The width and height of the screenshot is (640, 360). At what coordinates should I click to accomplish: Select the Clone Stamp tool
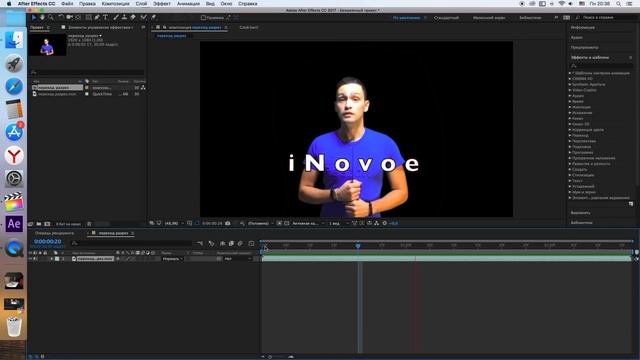[124, 17]
